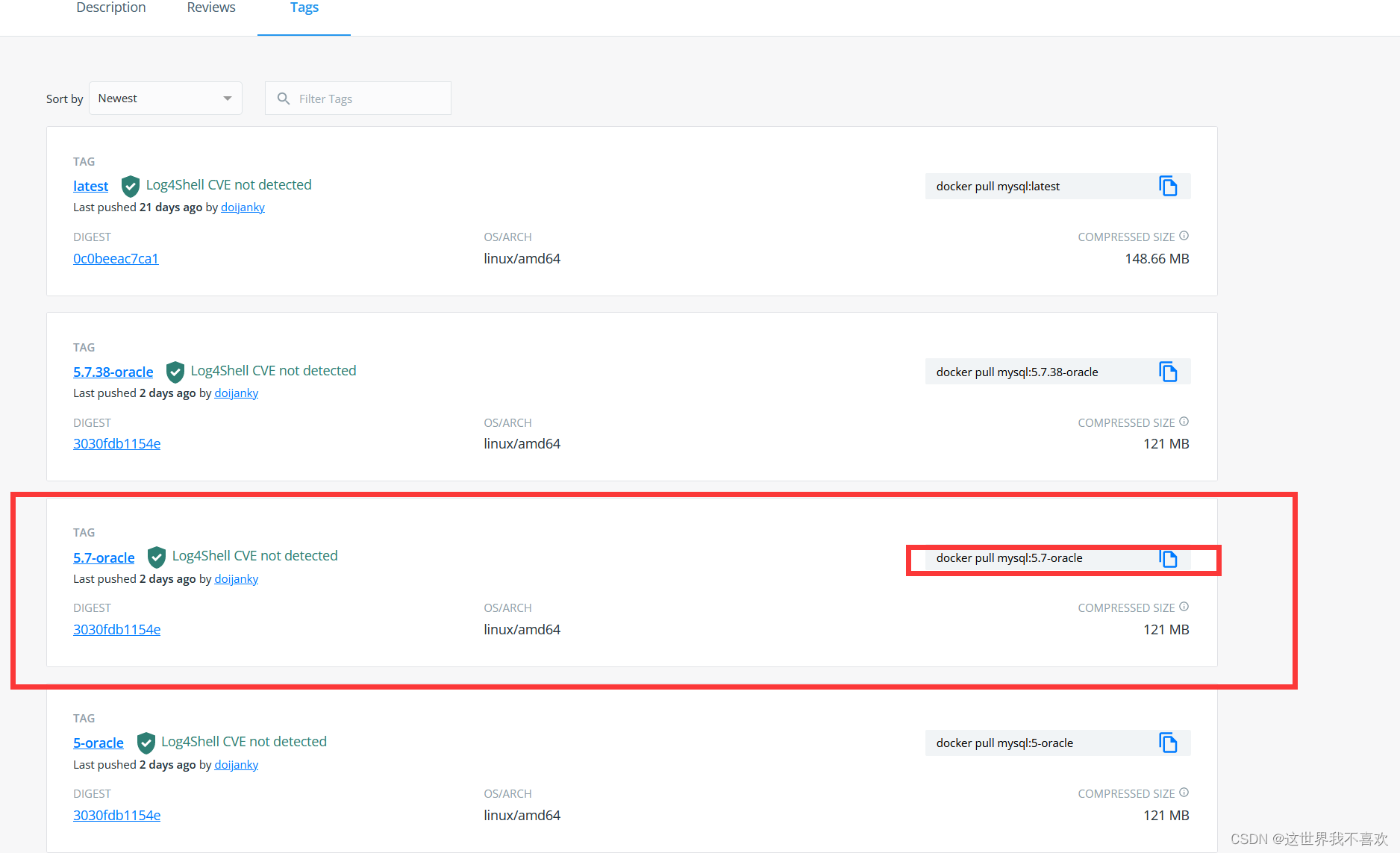Click the docker pull mysql:latest command text
The width and height of the screenshot is (1400, 853).
pyautogui.click(x=998, y=186)
